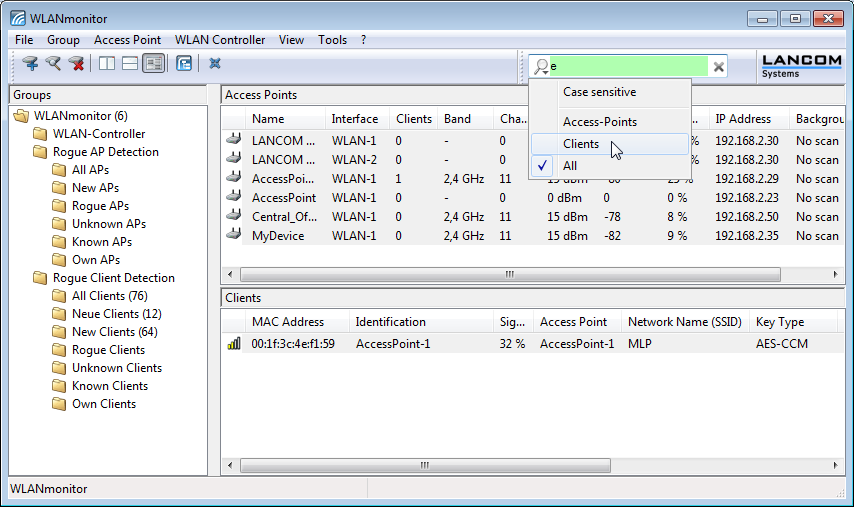Click inside the green search input field
This screenshot has width=854, height=507.
click(630, 67)
